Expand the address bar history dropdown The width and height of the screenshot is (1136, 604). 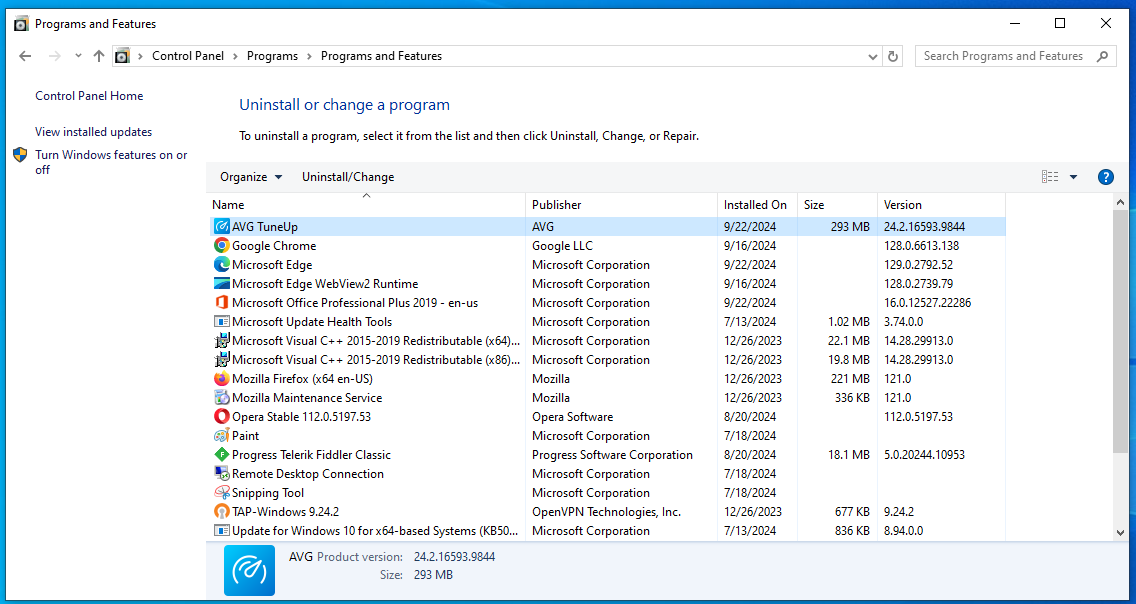coord(873,56)
